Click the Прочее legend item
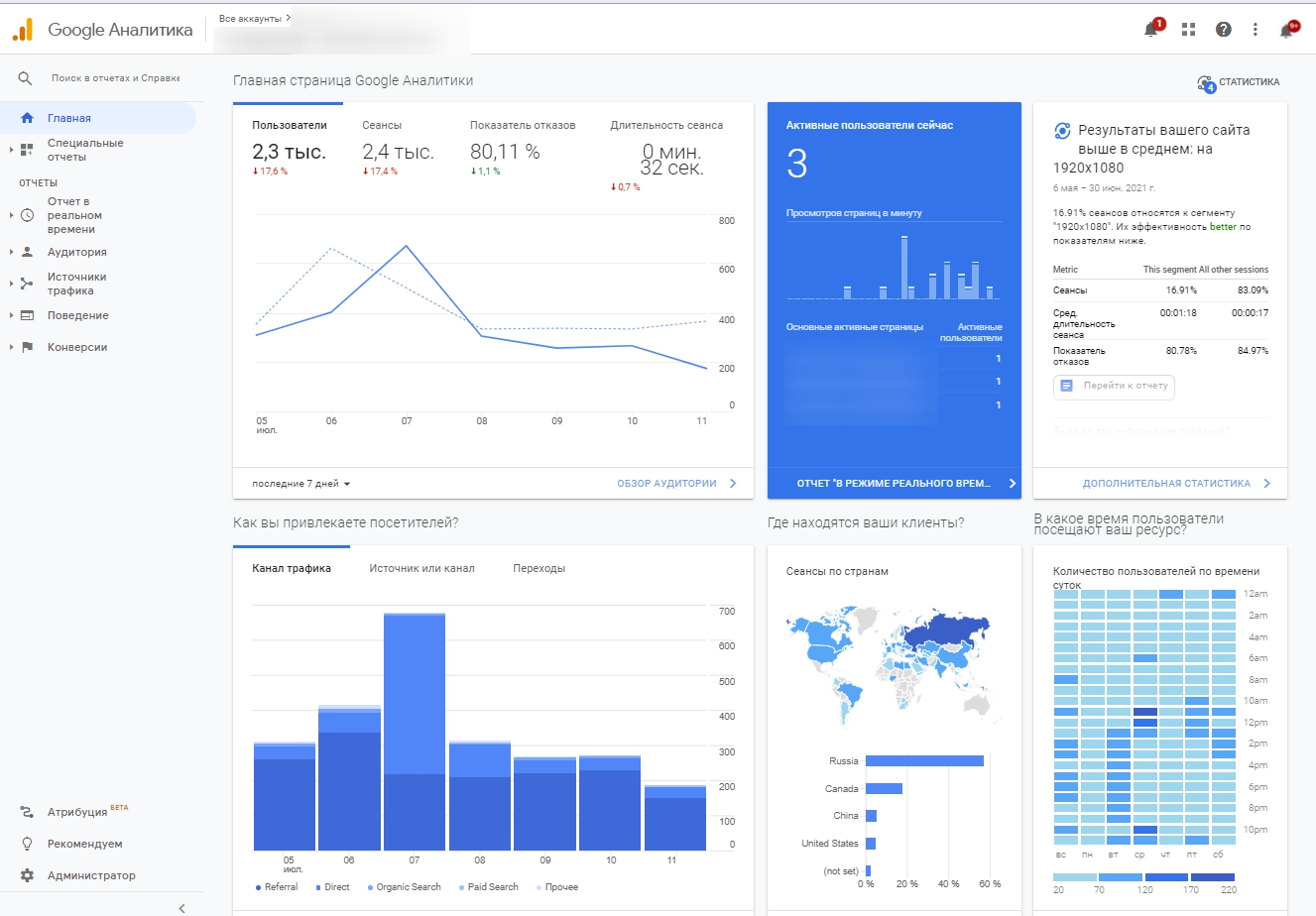The height and width of the screenshot is (916, 1316). 557,887
